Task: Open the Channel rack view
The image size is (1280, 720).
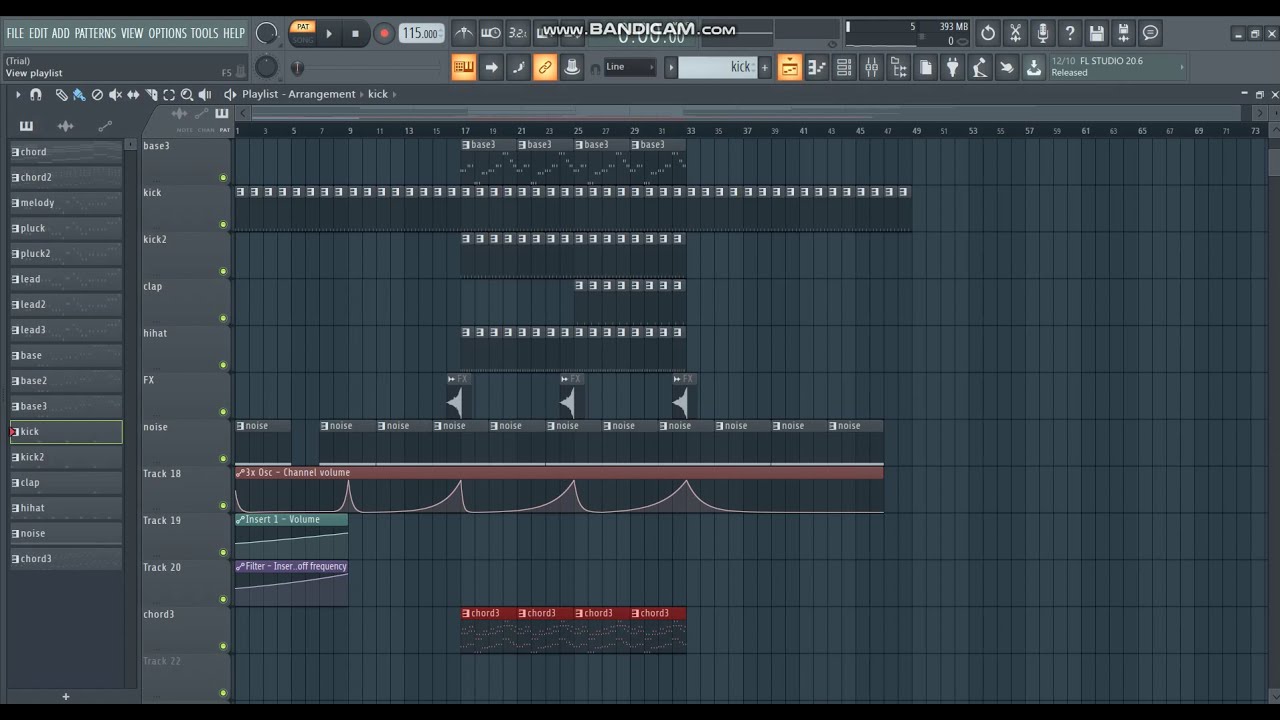Action: (844, 67)
